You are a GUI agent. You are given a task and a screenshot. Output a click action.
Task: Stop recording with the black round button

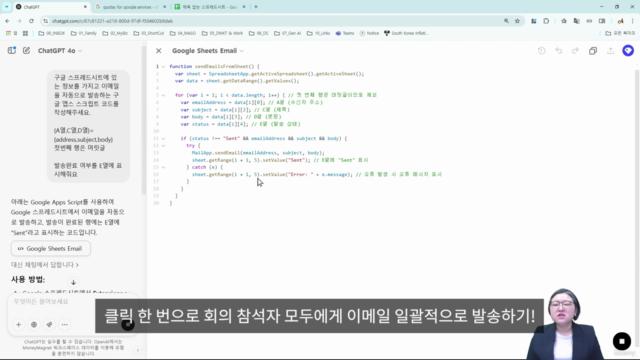coord(622,341)
